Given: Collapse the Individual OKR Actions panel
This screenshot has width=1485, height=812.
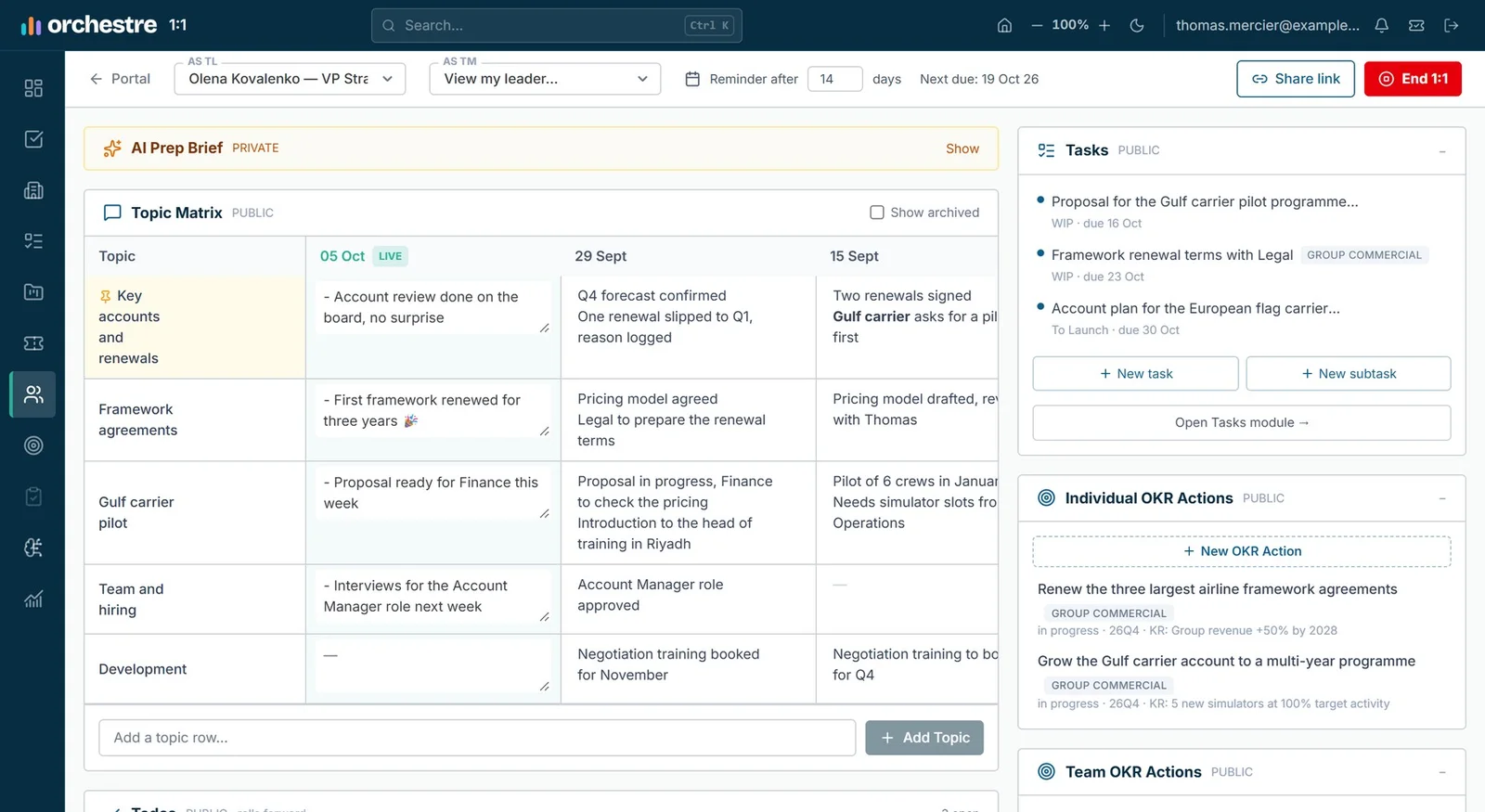Looking at the screenshot, I should [x=1442, y=498].
